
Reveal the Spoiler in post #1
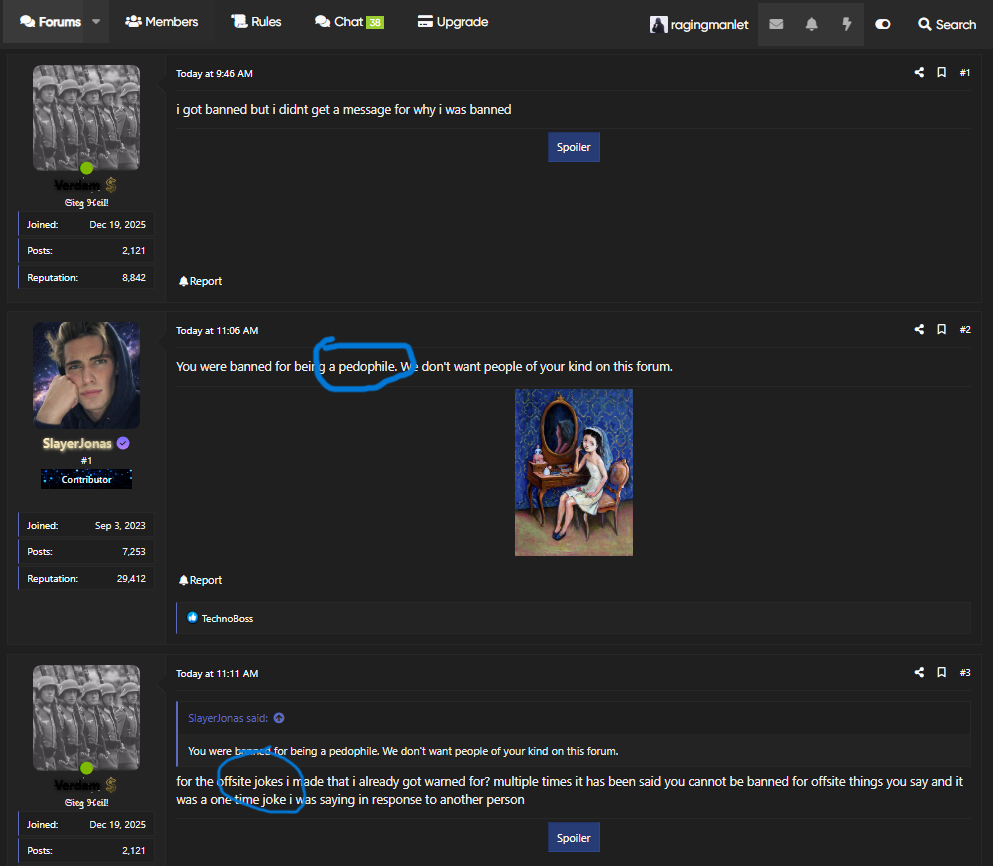click(x=573, y=147)
